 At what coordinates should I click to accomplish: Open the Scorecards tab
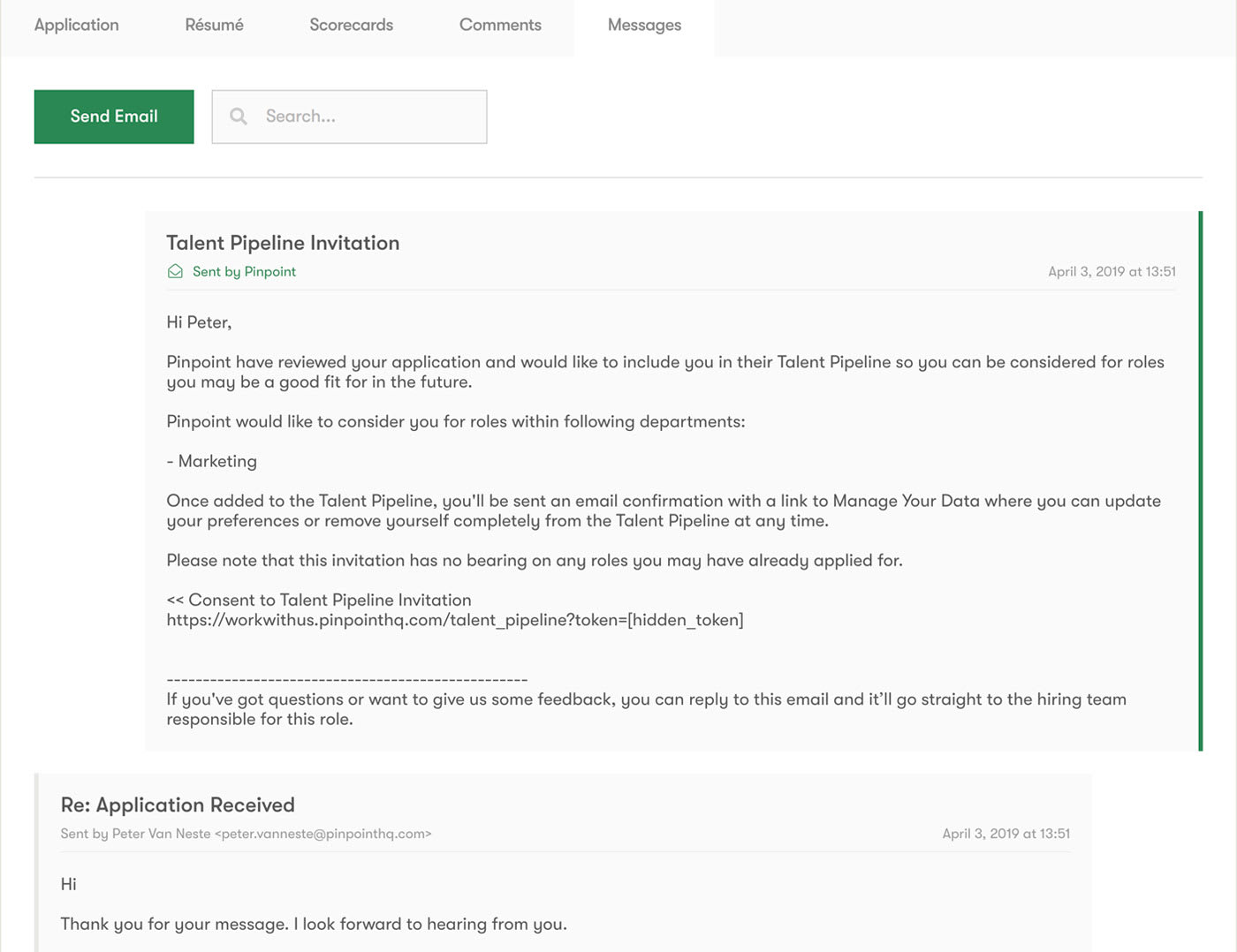351,25
